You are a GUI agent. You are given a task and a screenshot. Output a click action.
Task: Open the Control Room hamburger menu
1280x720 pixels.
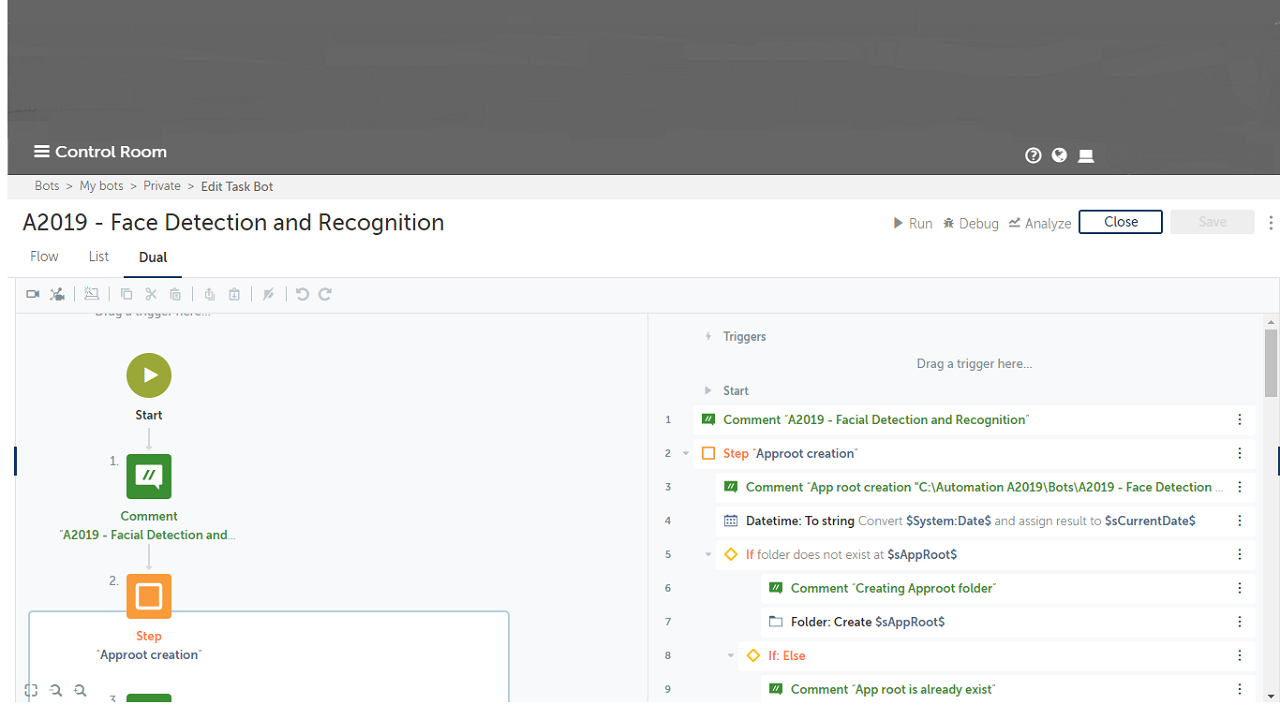pos(41,152)
